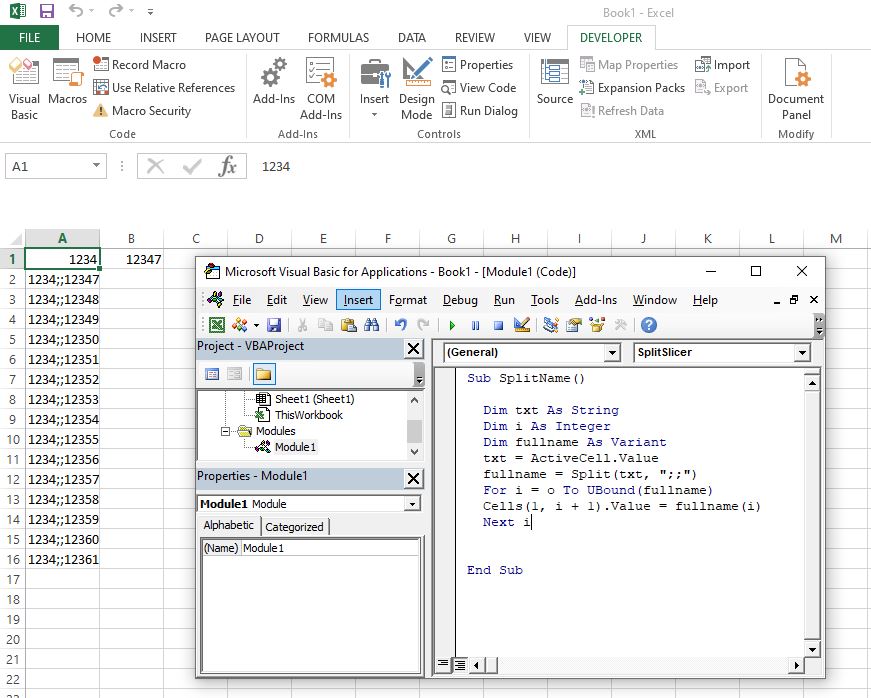The width and height of the screenshot is (871, 698).
Task: Open Customize Quick Access Toolbar dropdown
Action: (150, 11)
